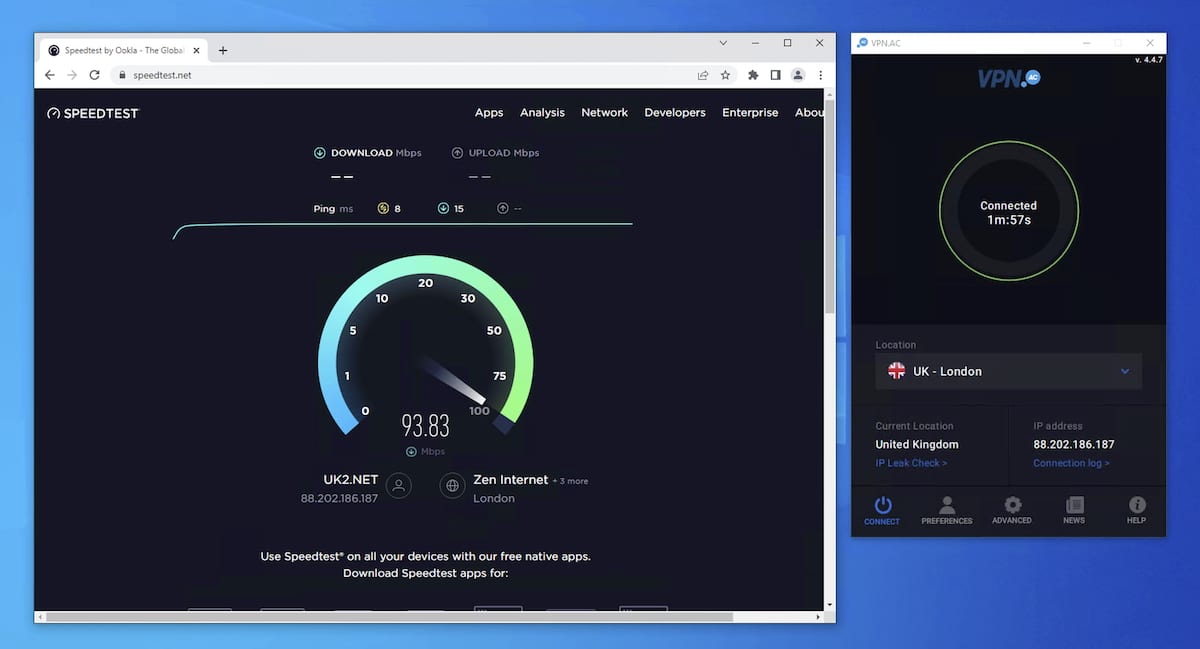The width and height of the screenshot is (1200, 649).
Task: Open the Chrome extensions puzzle icon
Action: [754, 75]
